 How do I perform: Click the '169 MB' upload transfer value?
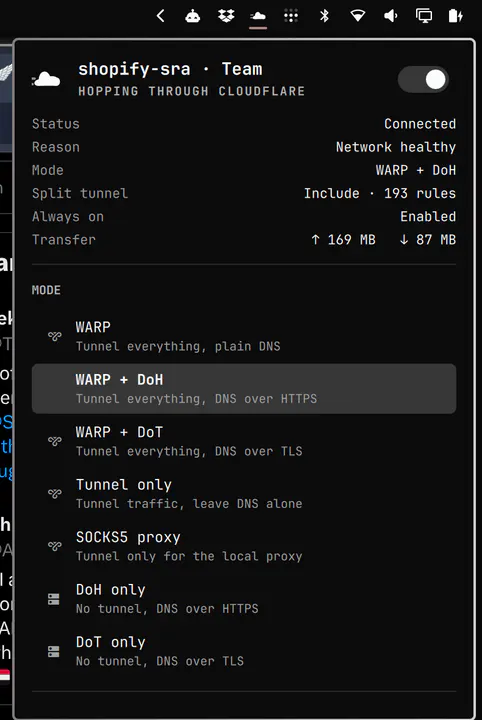(x=343, y=240)
